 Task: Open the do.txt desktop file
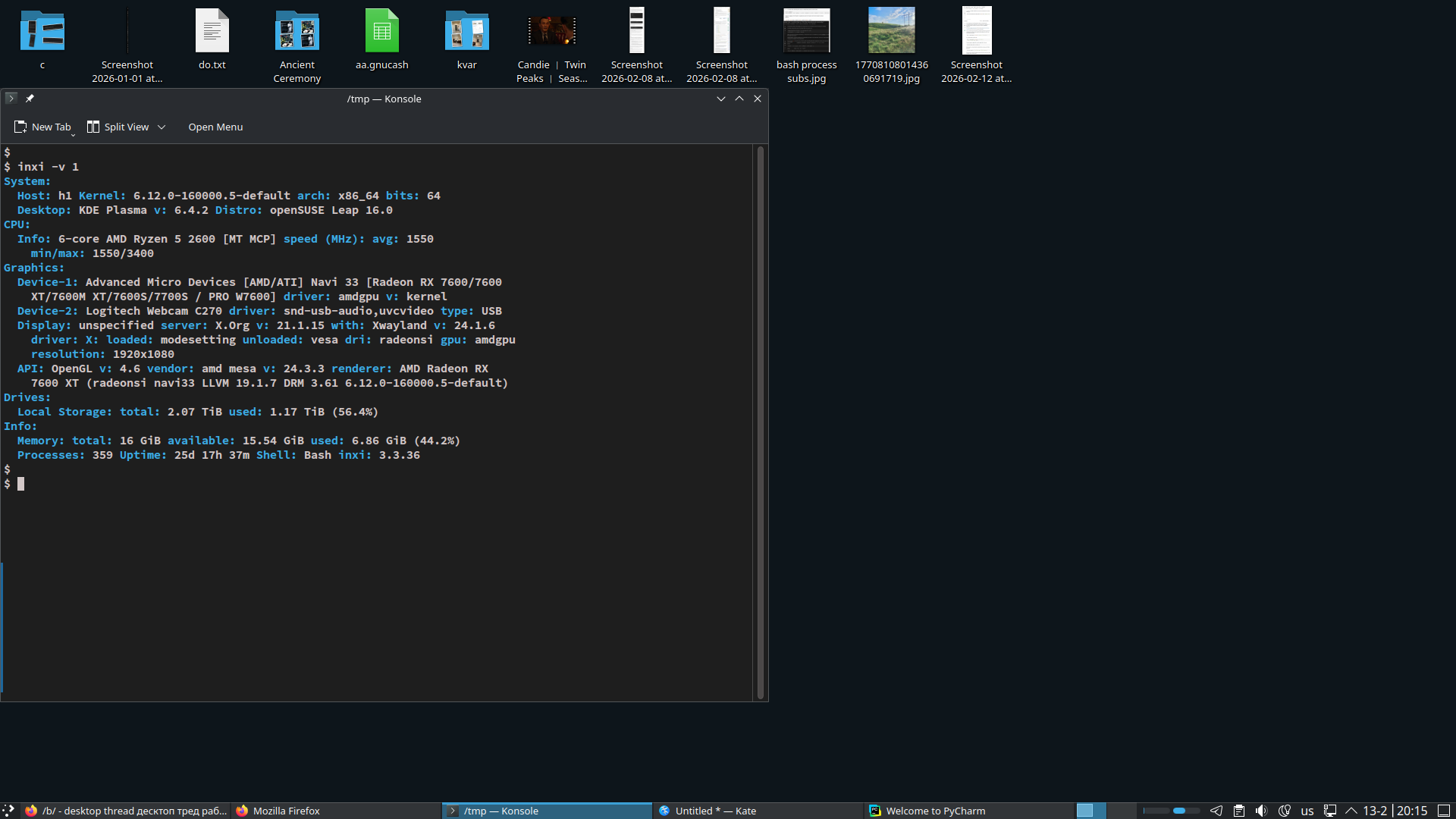point(212,32)
